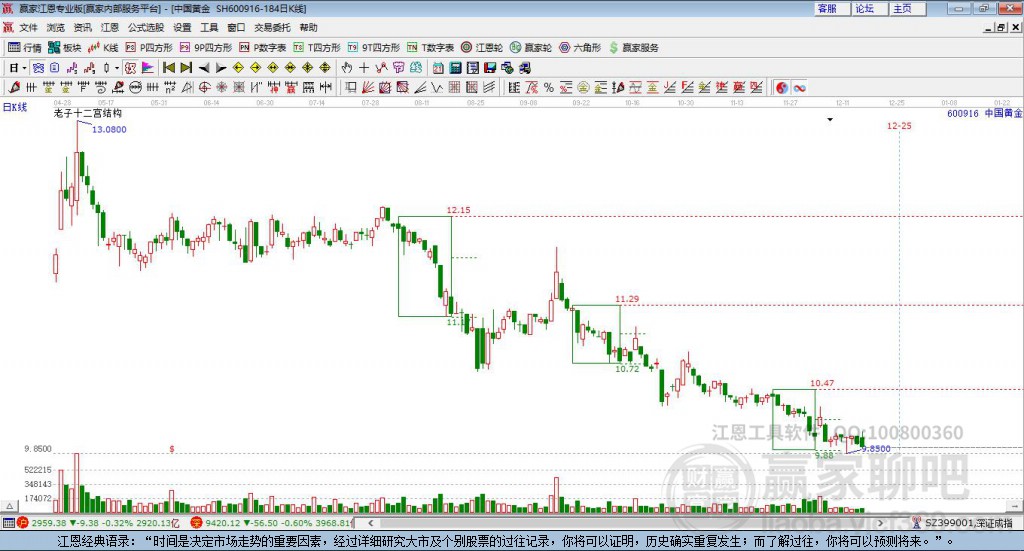Expand the 日 period dropdown arrow
1024x551 pixels.
(24, 68)
